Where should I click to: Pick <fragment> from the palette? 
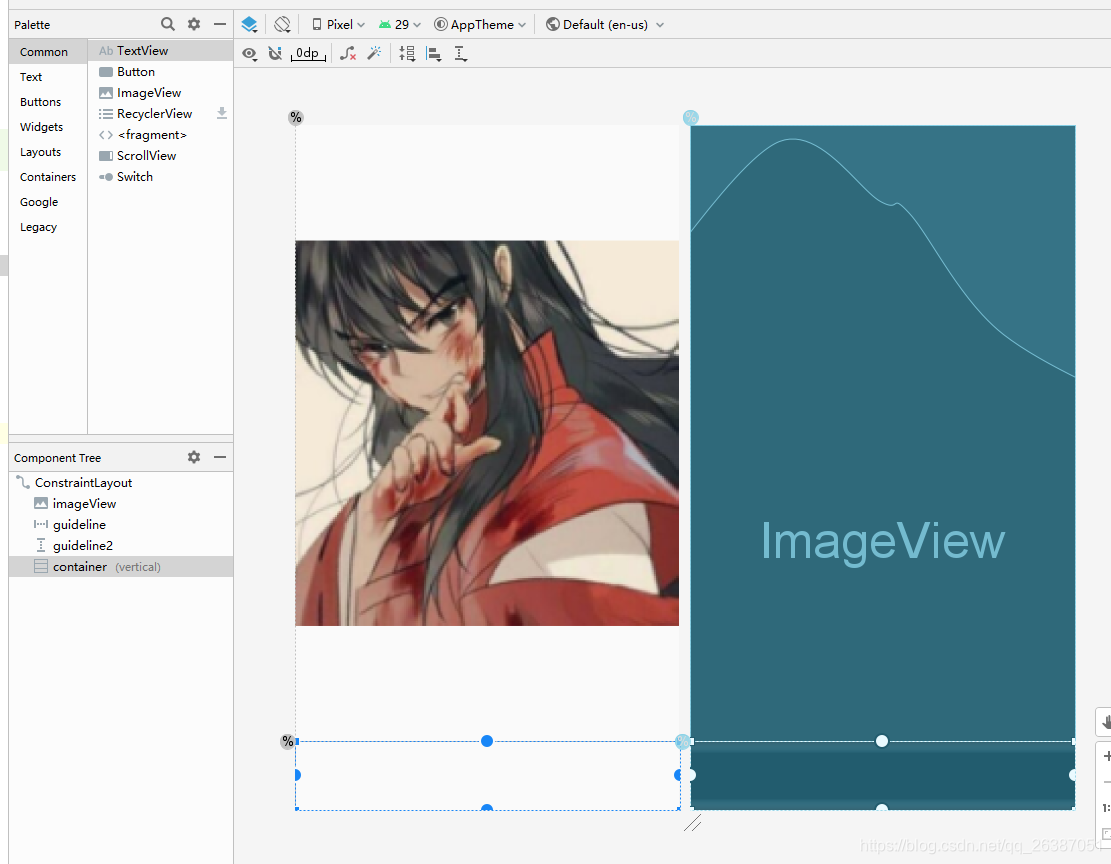pyautogui.click(x=160, y=135)
